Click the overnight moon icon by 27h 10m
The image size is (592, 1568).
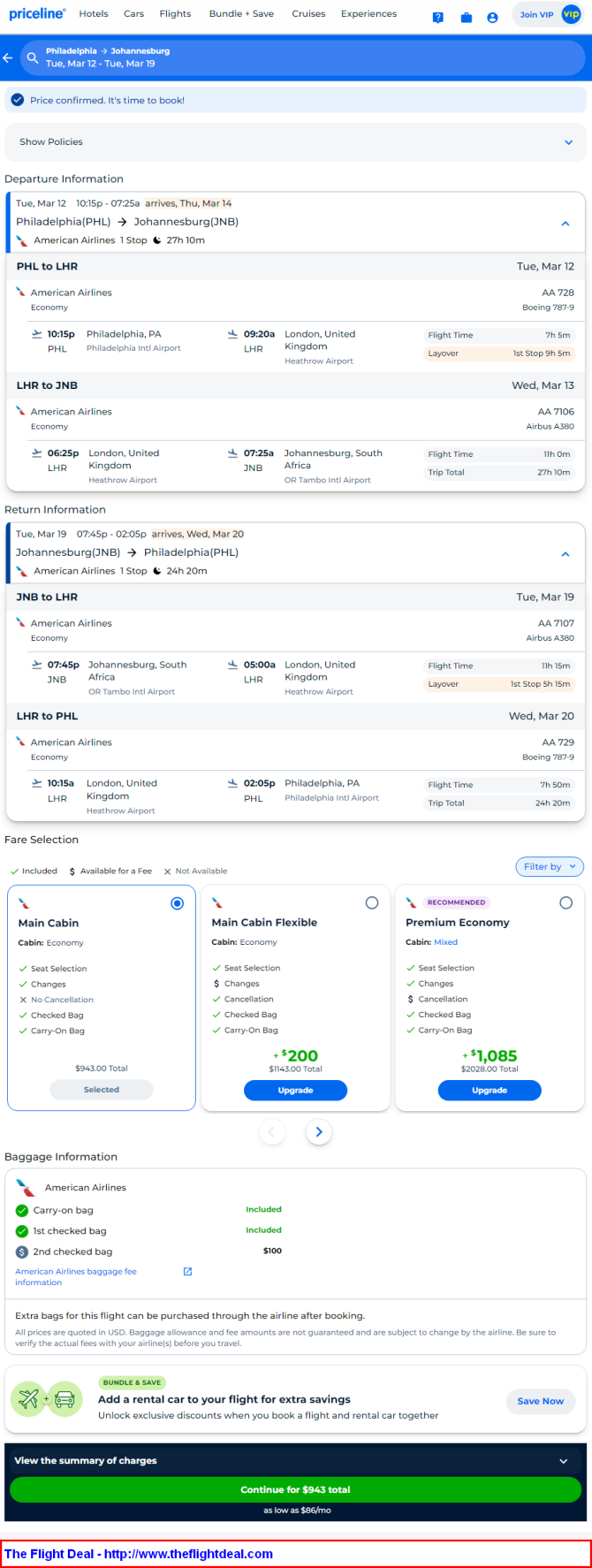pyautogui.click(x=157, y=240)
